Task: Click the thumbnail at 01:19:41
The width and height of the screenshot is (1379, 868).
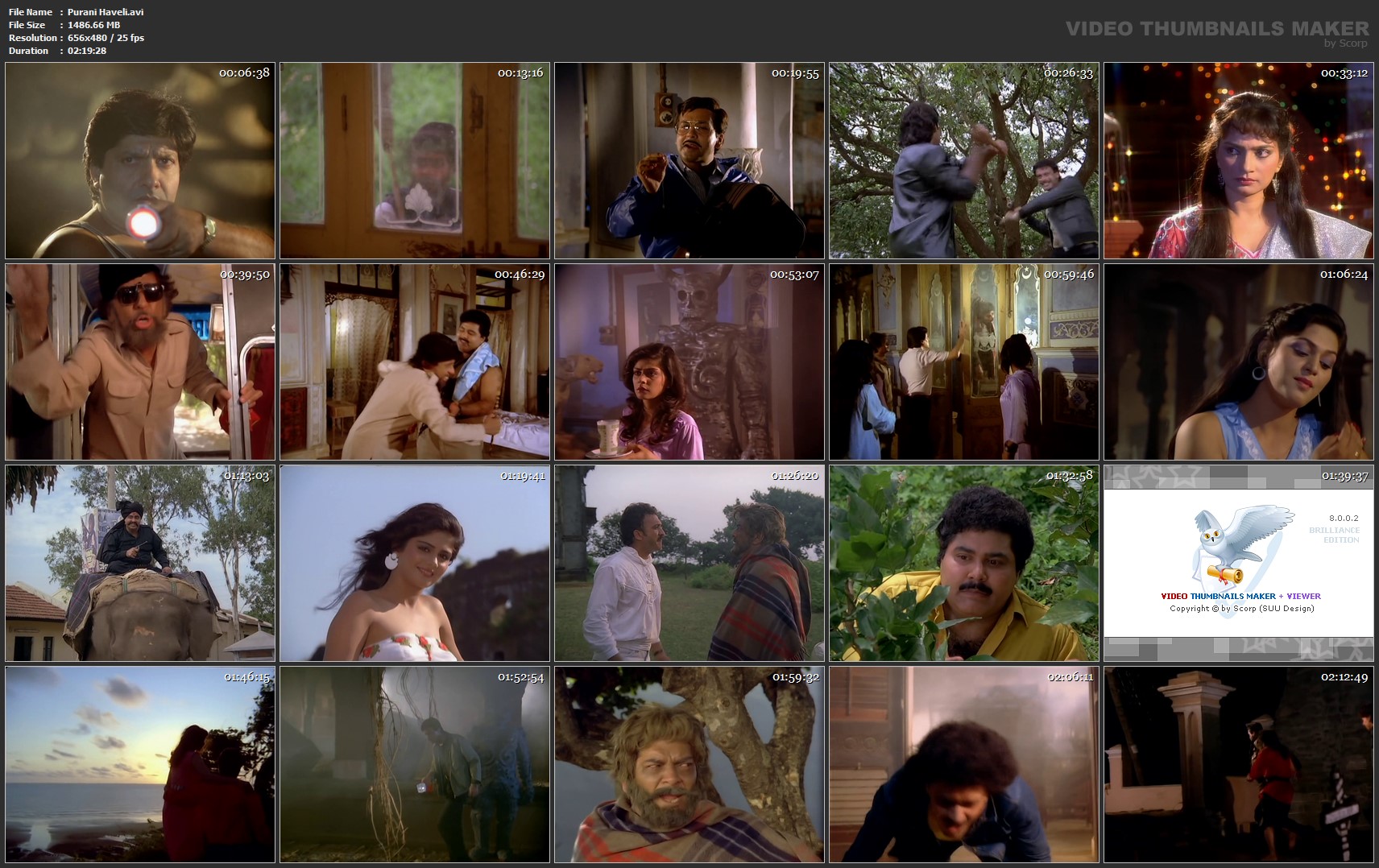Action: pyautogui.click(x=415, y=564)
